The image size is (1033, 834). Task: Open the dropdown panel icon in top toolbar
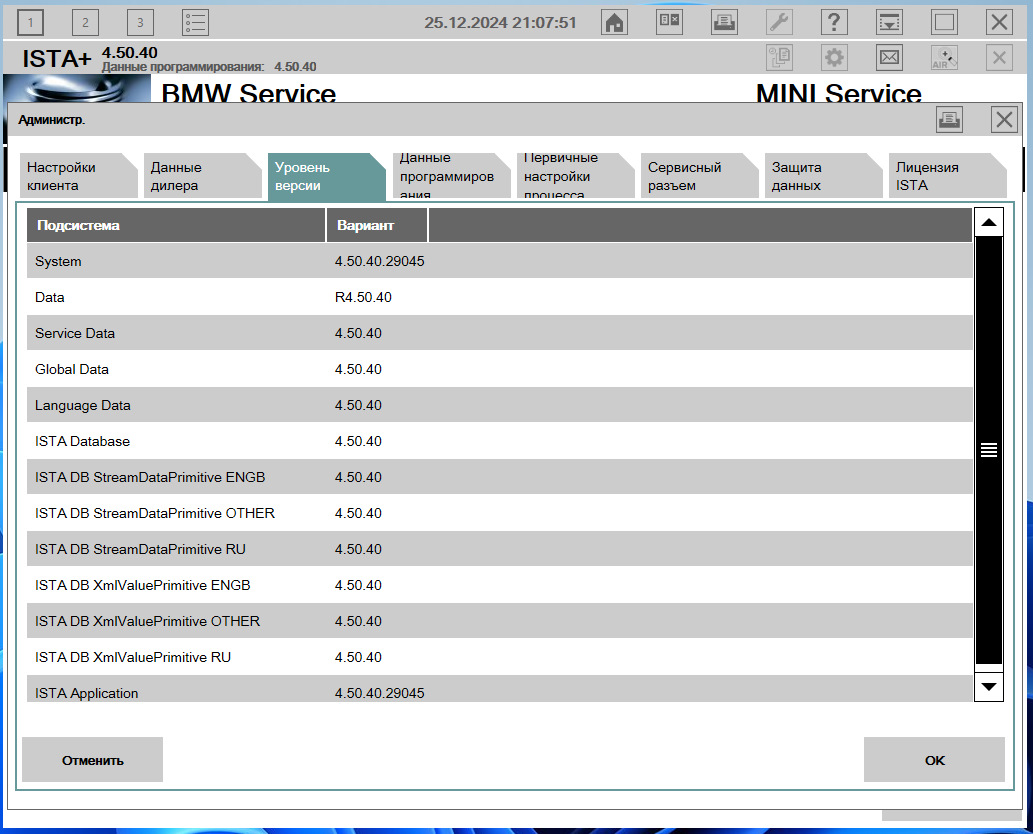coord(889,22)
